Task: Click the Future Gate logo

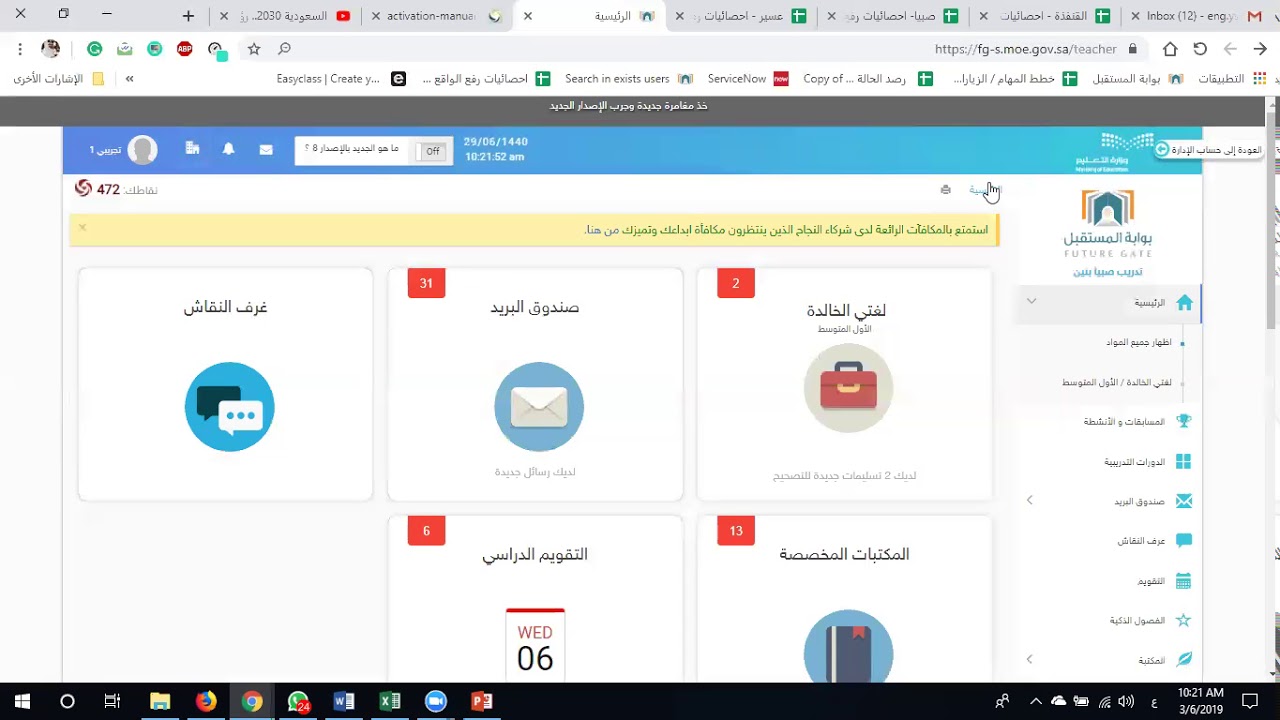Action: coord(1108,224)
